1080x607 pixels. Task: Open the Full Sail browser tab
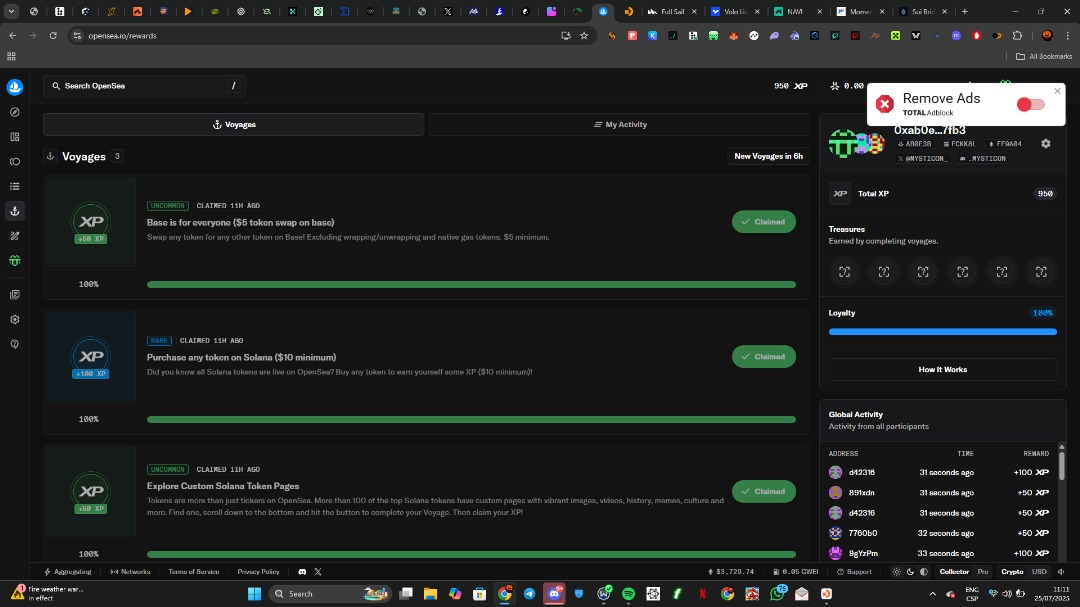[672, 12]
